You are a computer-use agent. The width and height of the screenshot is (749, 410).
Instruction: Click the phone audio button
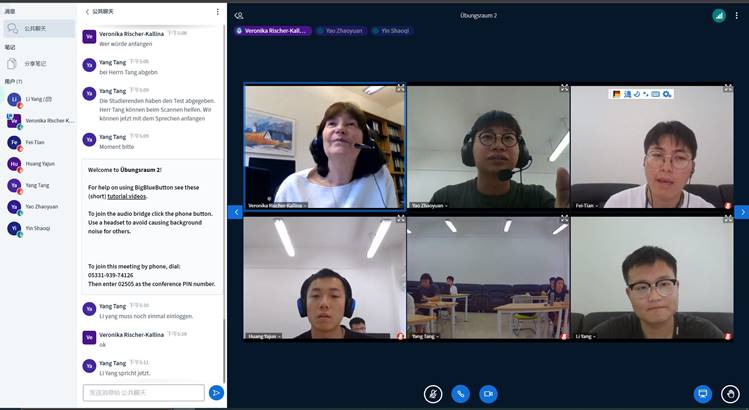click(460, 394)
